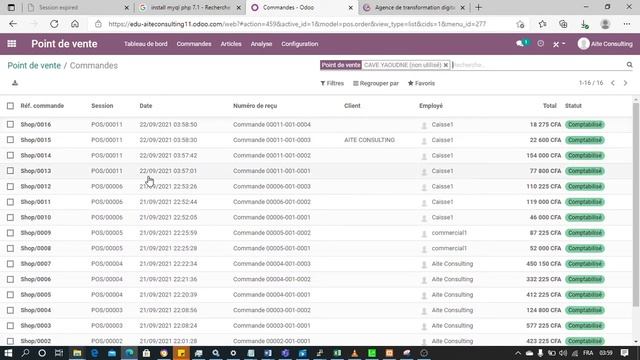640x360 pixels.
Task: Sort by Total column header
Action: coord(550,106)
